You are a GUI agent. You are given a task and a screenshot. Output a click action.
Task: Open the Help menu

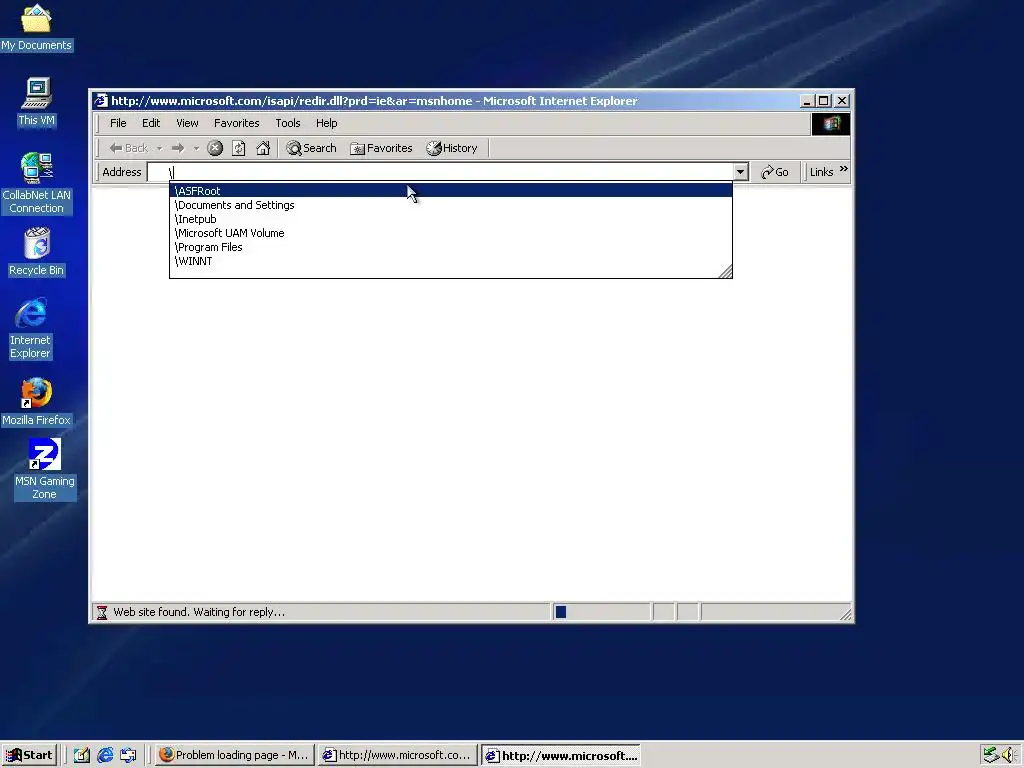point(327,123)
